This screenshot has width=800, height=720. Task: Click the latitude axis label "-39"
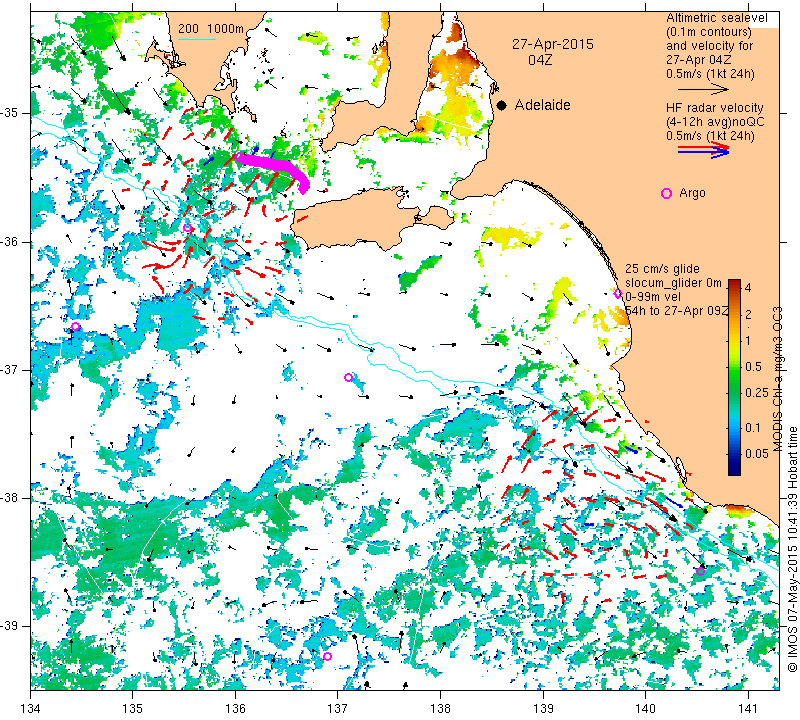pyautogui.click(x=10, y=626)
